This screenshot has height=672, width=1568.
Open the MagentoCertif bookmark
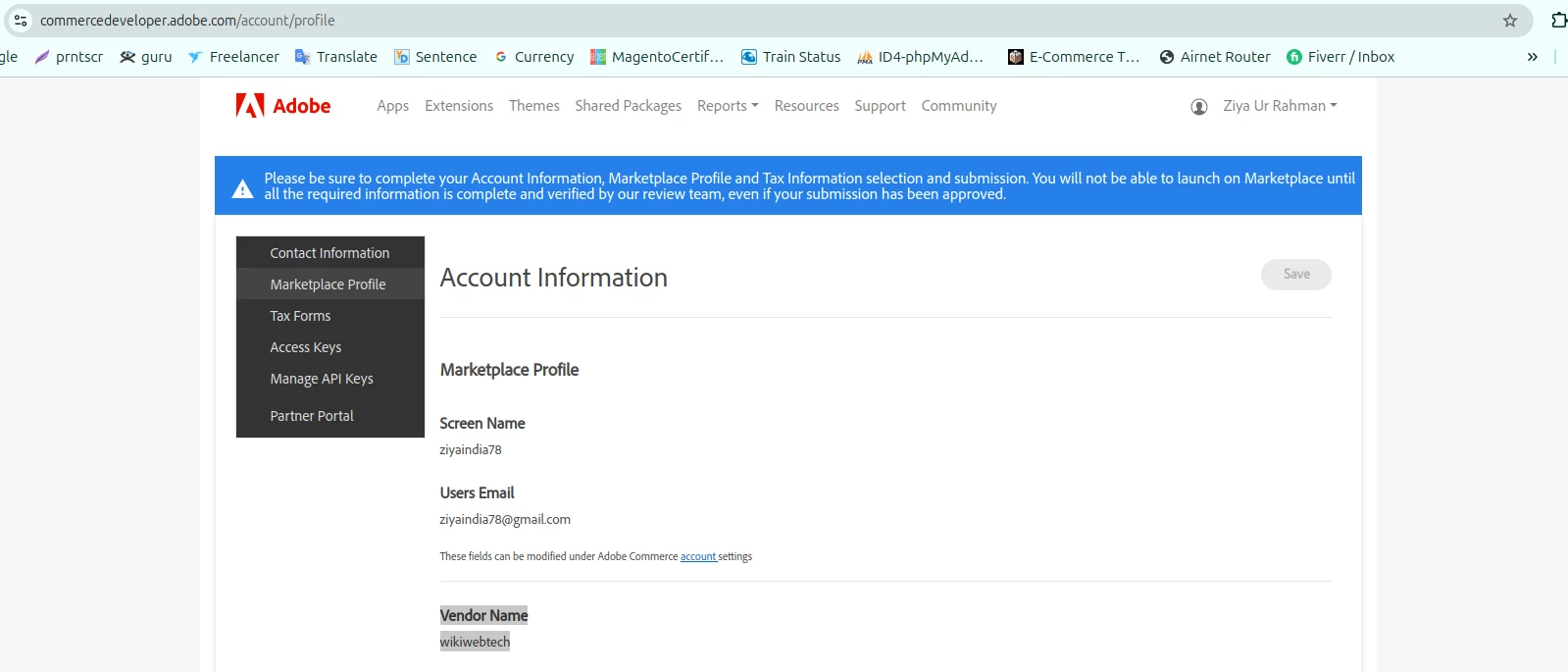tap(657, 57)
